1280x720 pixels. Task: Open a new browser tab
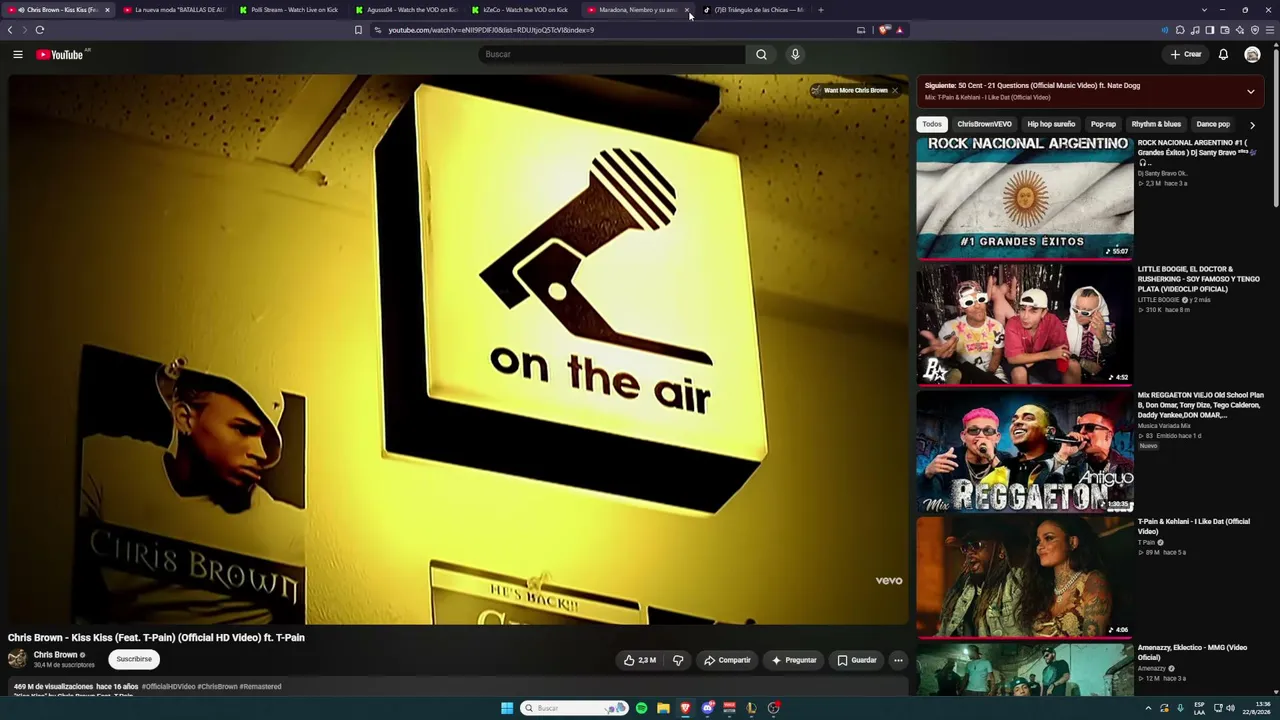click(821, 10)
